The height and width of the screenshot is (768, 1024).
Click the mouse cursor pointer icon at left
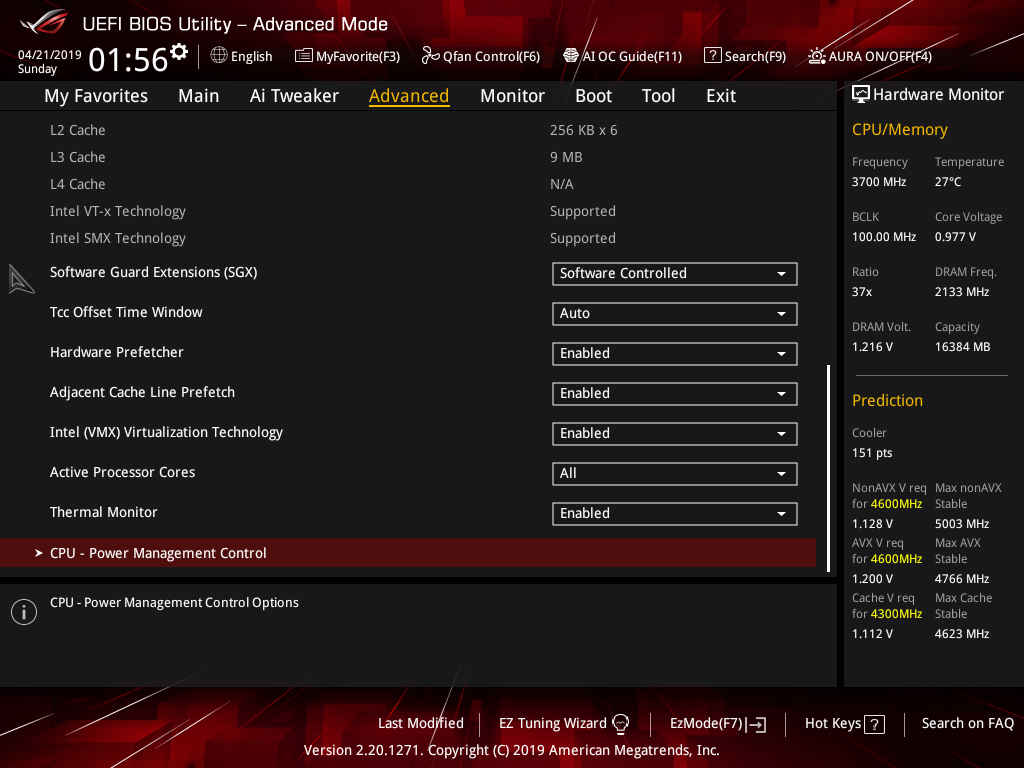point(21,280)
